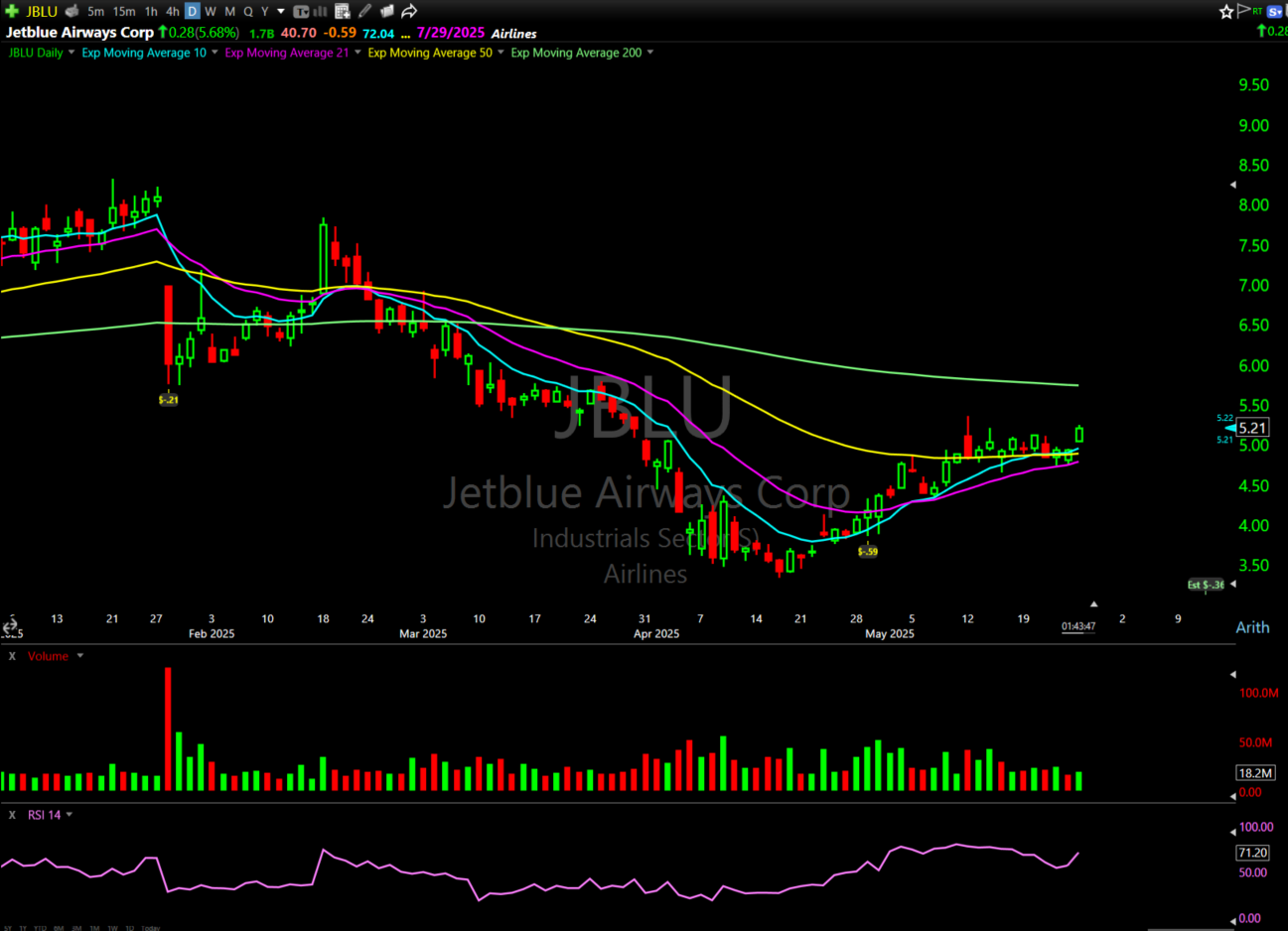
Task: Open the timeframe dropdown arrow after Y
Action: click(281, 11)
